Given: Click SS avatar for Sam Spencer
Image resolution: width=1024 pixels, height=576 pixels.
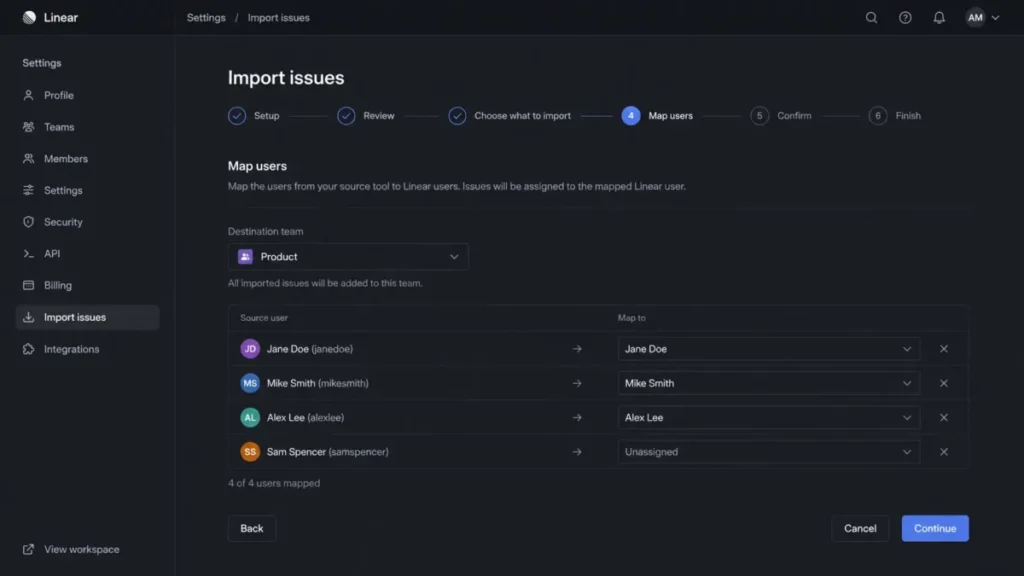Looking at the screenshot, I should tap(250, 452).
